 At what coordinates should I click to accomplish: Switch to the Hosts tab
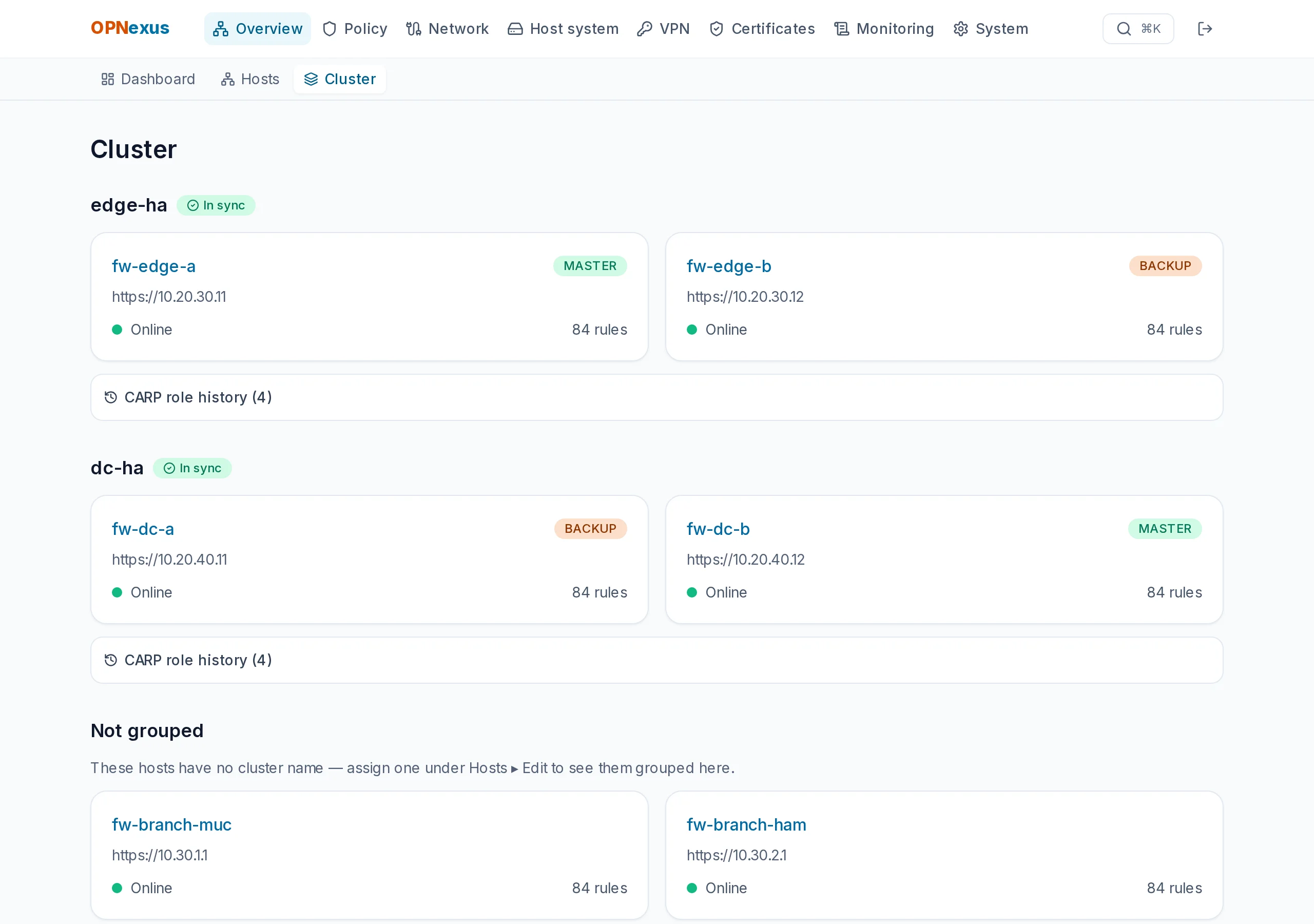point(250,79)
